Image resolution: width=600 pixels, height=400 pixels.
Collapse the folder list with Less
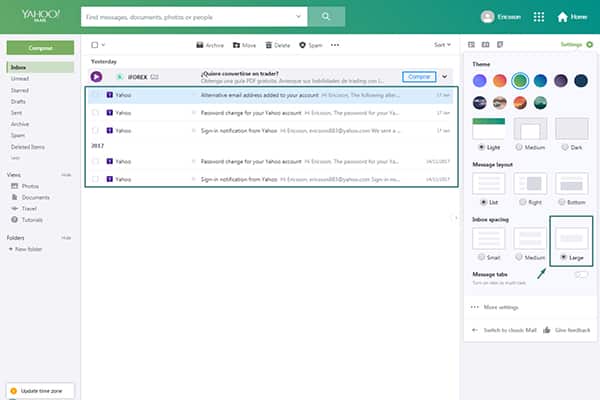coord(15,158)
